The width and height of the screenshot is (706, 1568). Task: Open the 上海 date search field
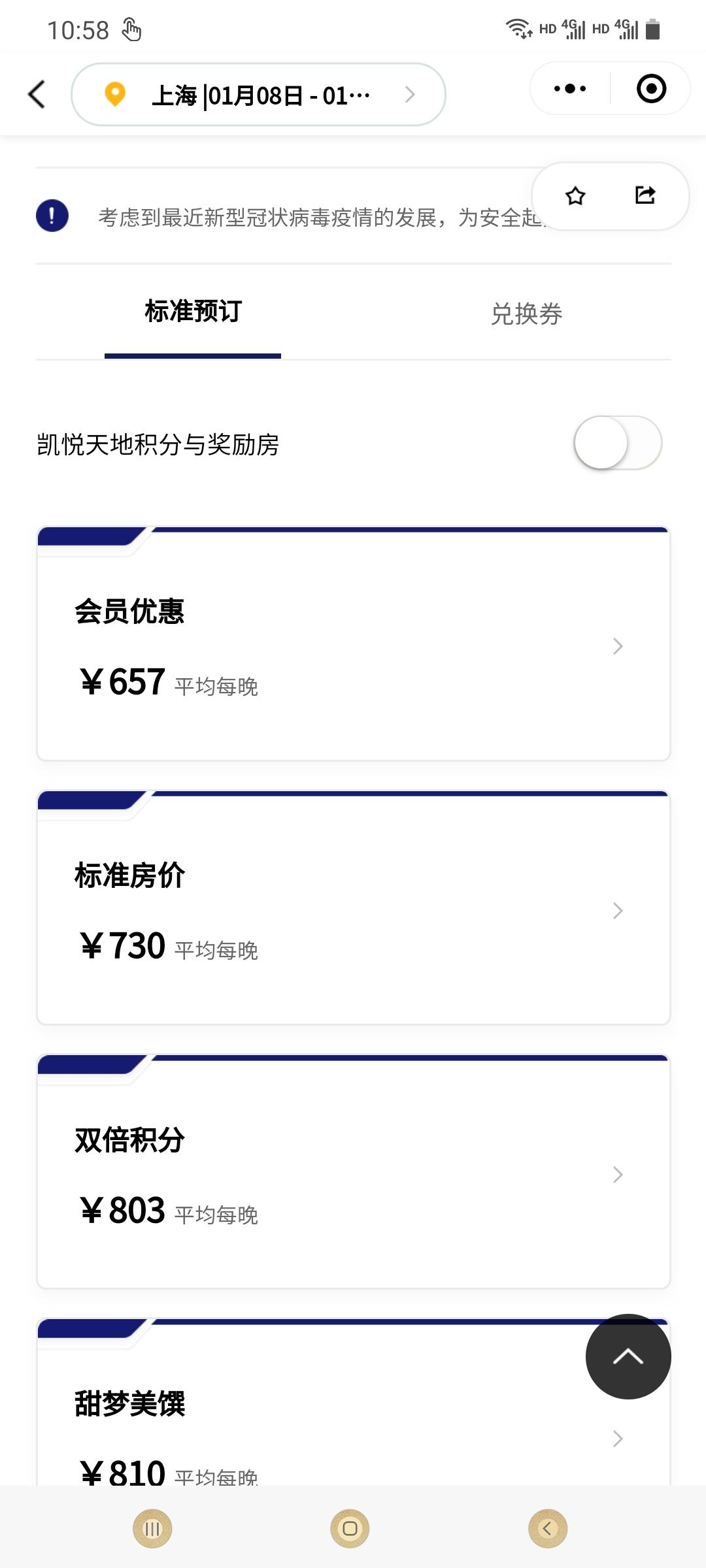point(258,94)
